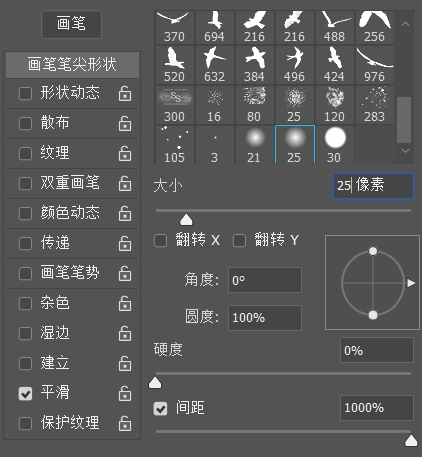Open the 画笔笔尖形状 section
This screenshot has height=457, width=422.
(x=72, y=65)
